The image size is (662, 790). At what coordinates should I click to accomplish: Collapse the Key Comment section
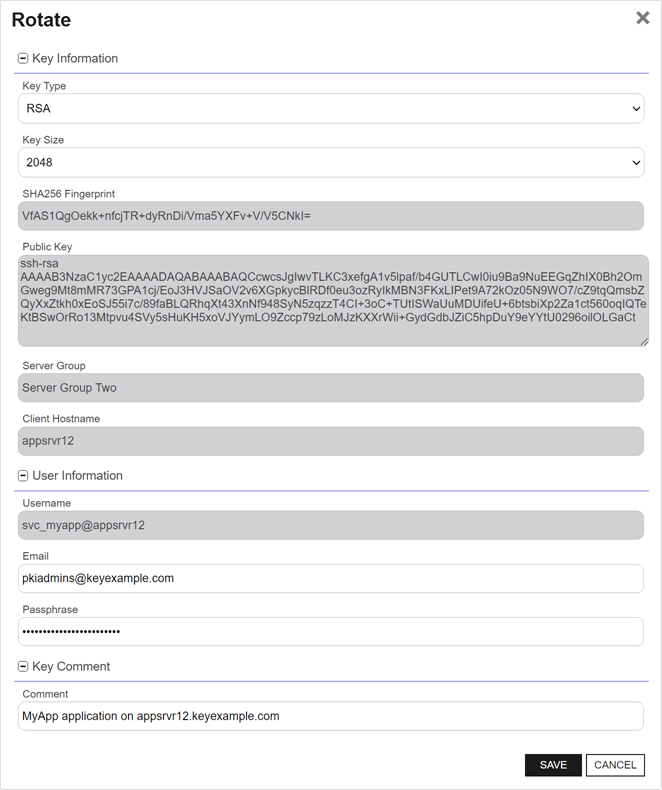pyautogui.click(x=23, y=667)
